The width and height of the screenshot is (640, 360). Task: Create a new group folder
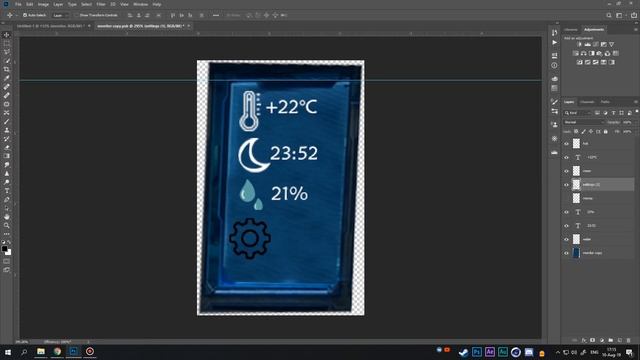pyautogui.click(x=611, y=340)
